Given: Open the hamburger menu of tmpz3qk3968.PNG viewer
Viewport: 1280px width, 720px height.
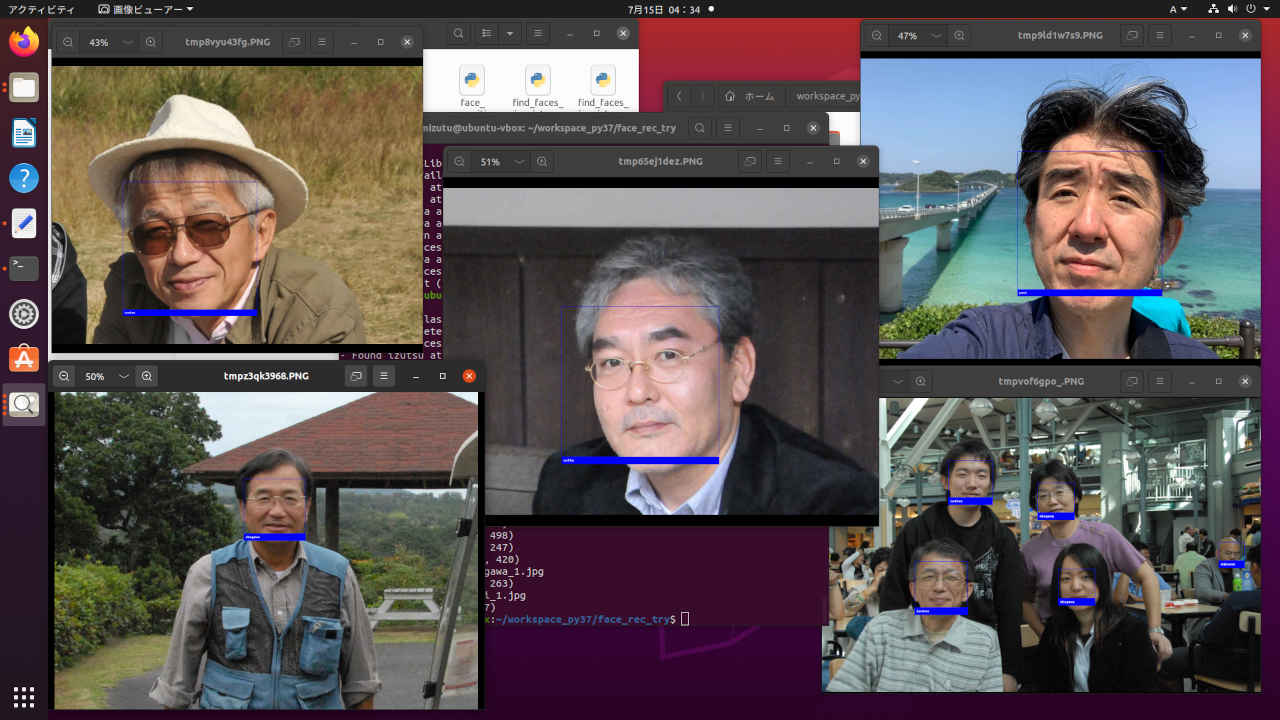Looking at the screenshot, I should pos(383,377).
